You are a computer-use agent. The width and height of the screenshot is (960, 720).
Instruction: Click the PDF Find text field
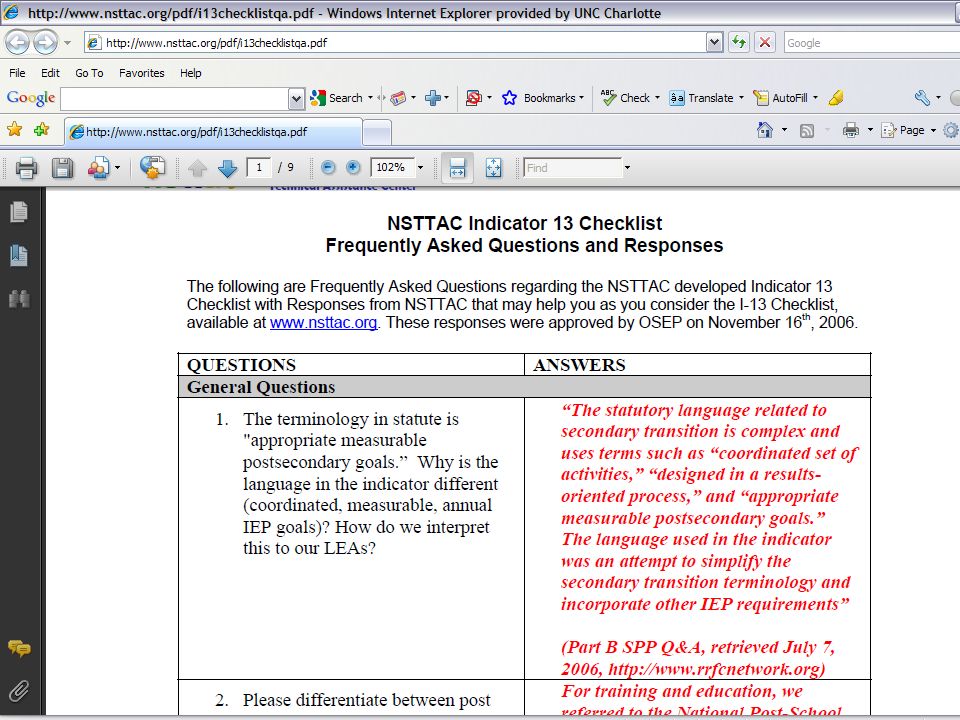point(573,167)
